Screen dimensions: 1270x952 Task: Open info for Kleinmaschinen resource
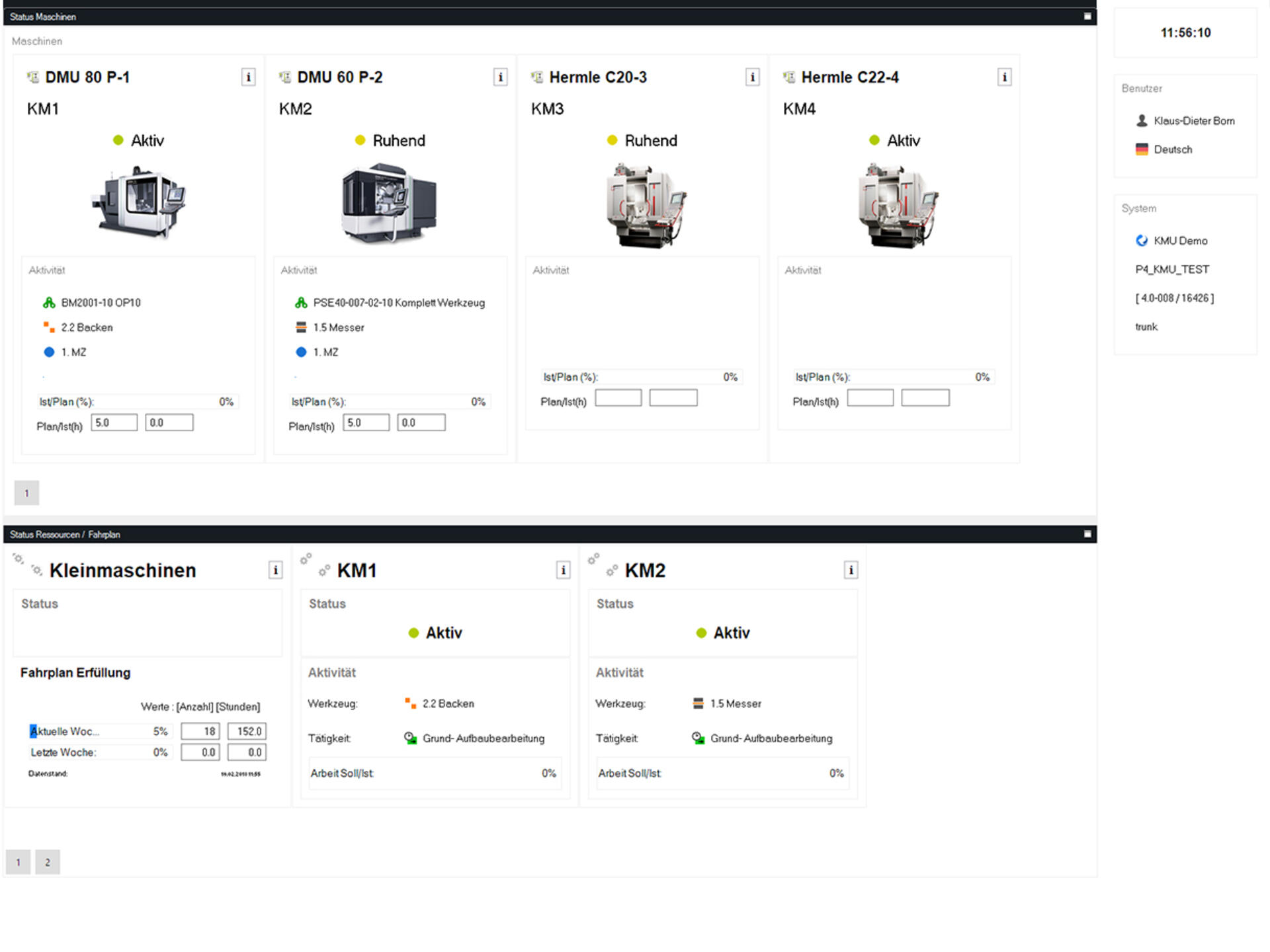(275, 570)
